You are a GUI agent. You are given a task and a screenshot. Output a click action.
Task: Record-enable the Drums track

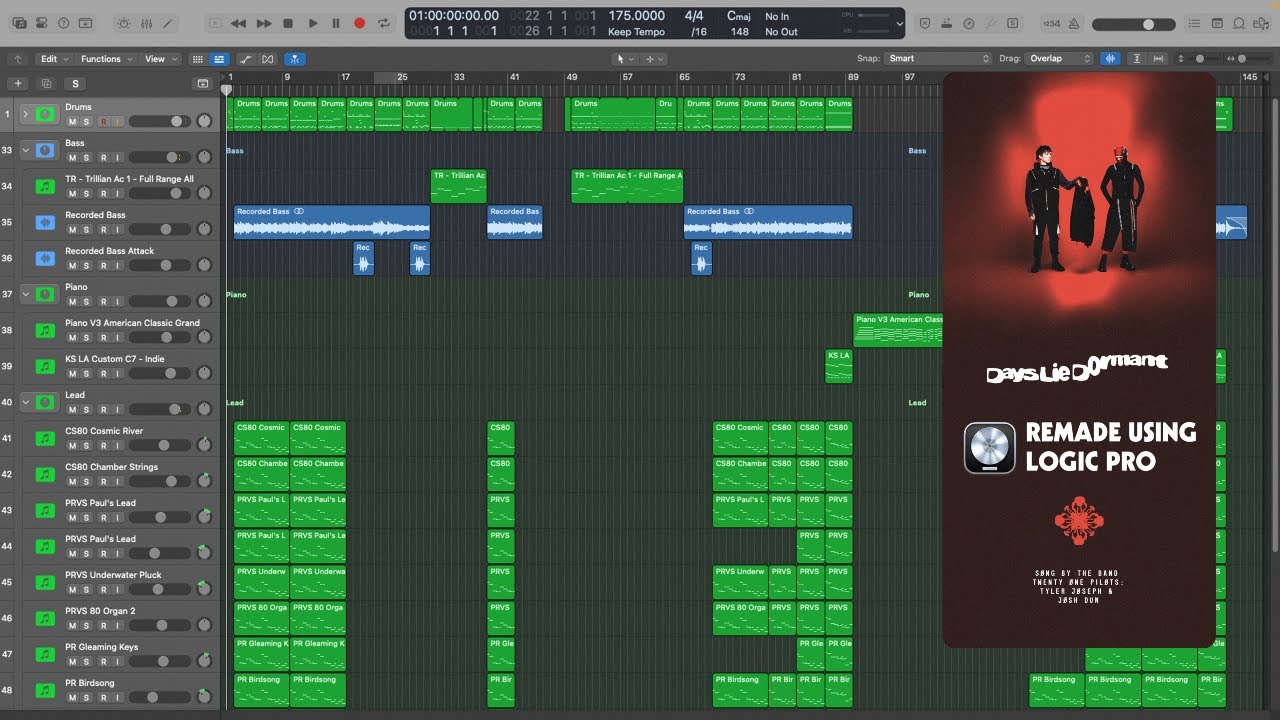point(102,121)
